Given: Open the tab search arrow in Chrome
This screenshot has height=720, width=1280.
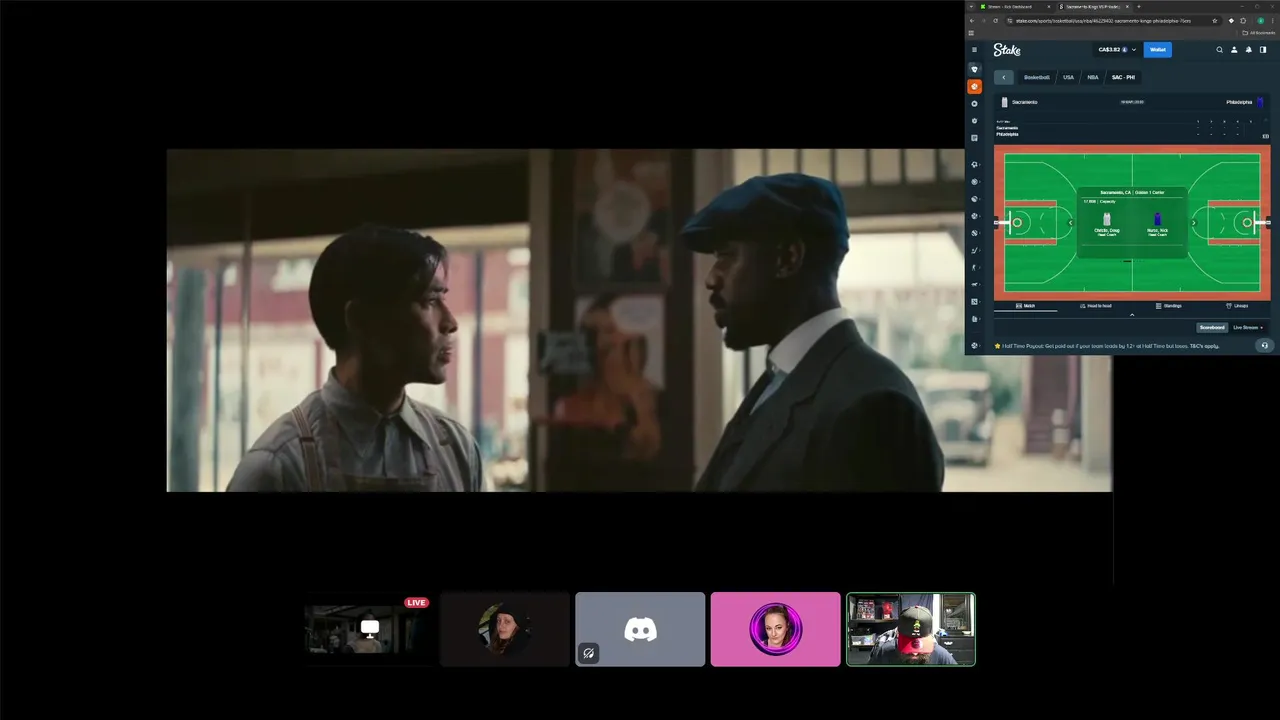Looking at the screenshot, I should point(971,6).
